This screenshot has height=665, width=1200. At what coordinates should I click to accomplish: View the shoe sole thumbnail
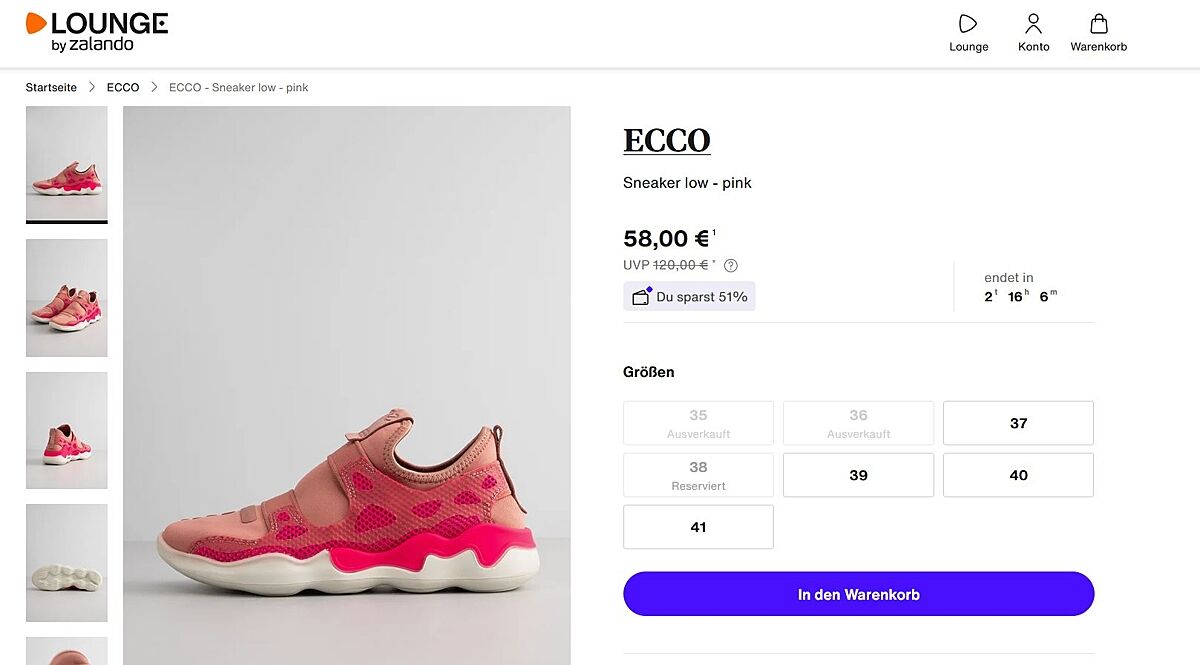[67, 563]
